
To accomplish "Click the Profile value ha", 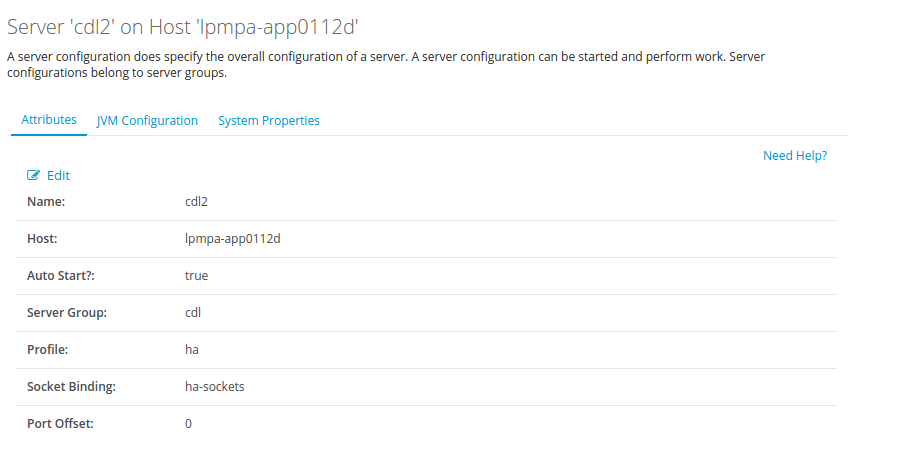I will [x=192, y=349].
